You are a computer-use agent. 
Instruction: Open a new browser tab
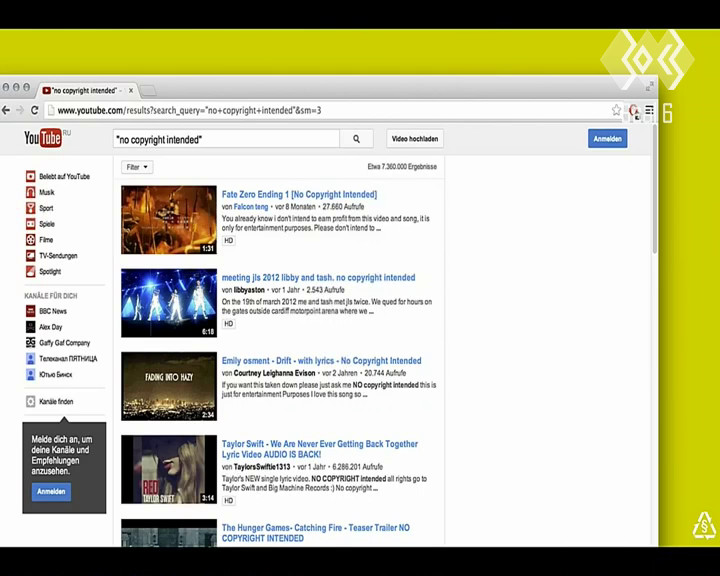coord(148,90)
